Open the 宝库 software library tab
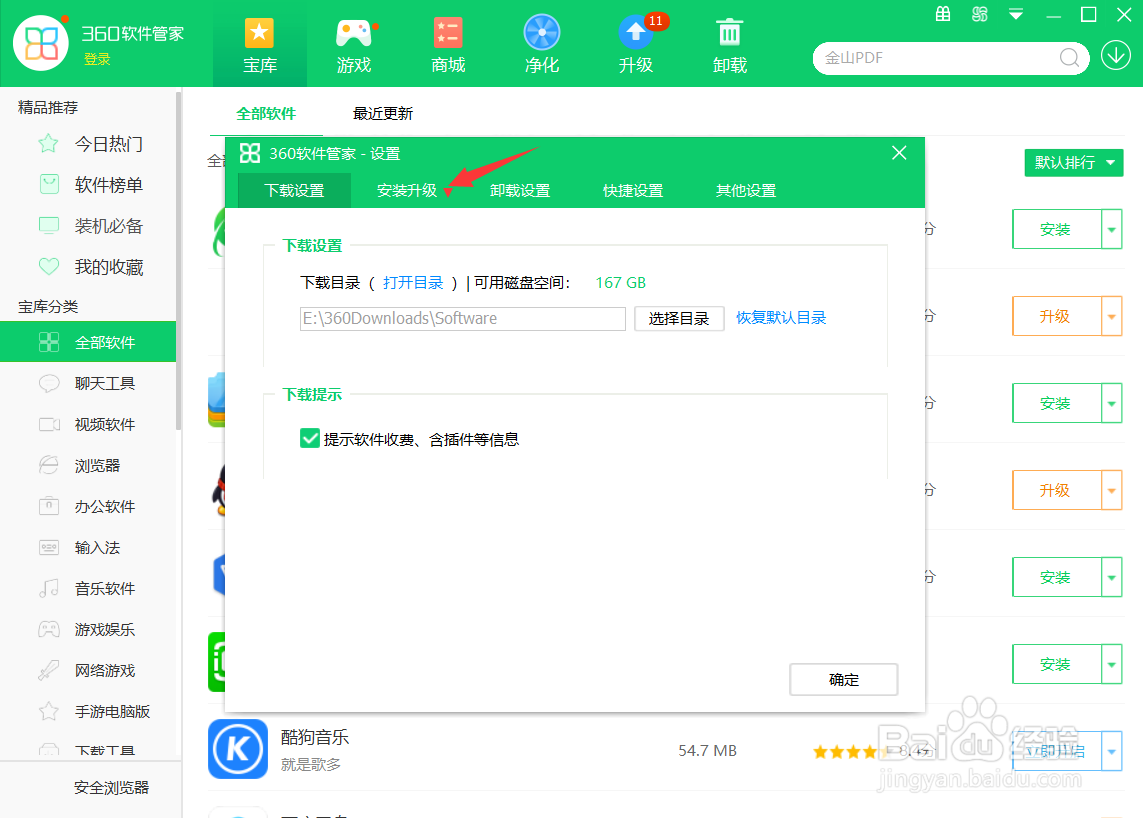1143x818 pixels. (x=260, y=45)
